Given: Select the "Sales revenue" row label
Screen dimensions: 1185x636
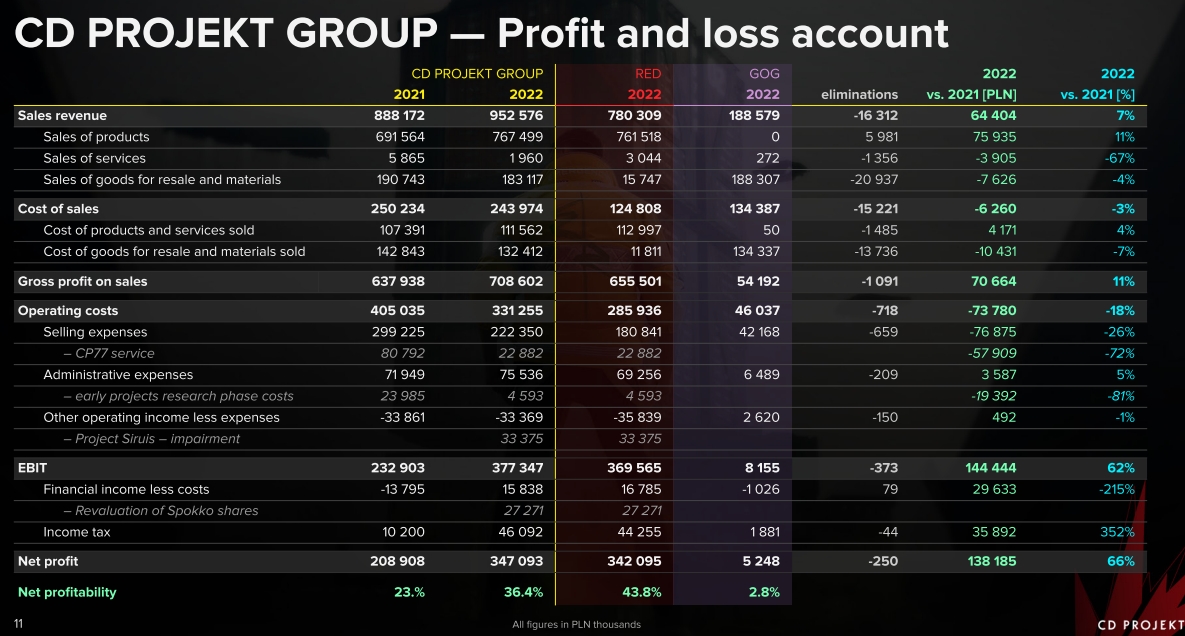Looking at the screenshot, I should point(62,116).
